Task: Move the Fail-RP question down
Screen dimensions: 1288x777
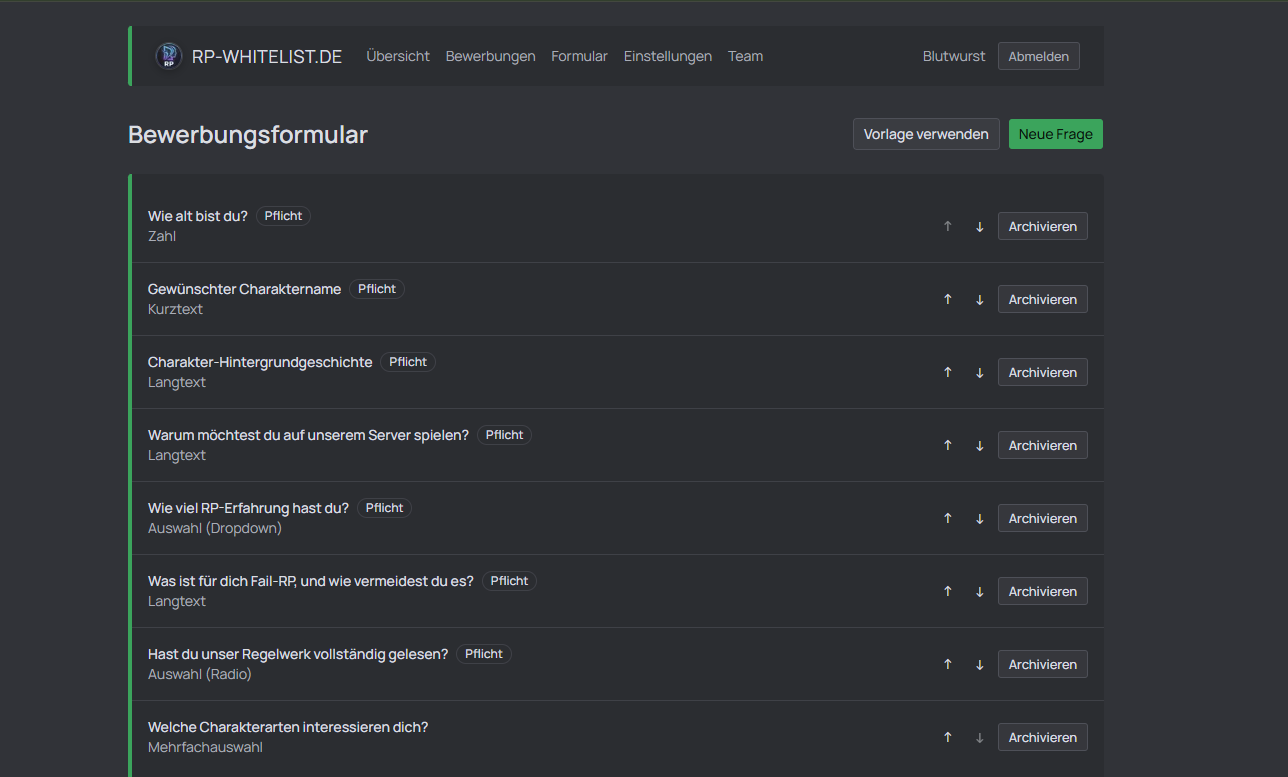Action: coord(980,591)
